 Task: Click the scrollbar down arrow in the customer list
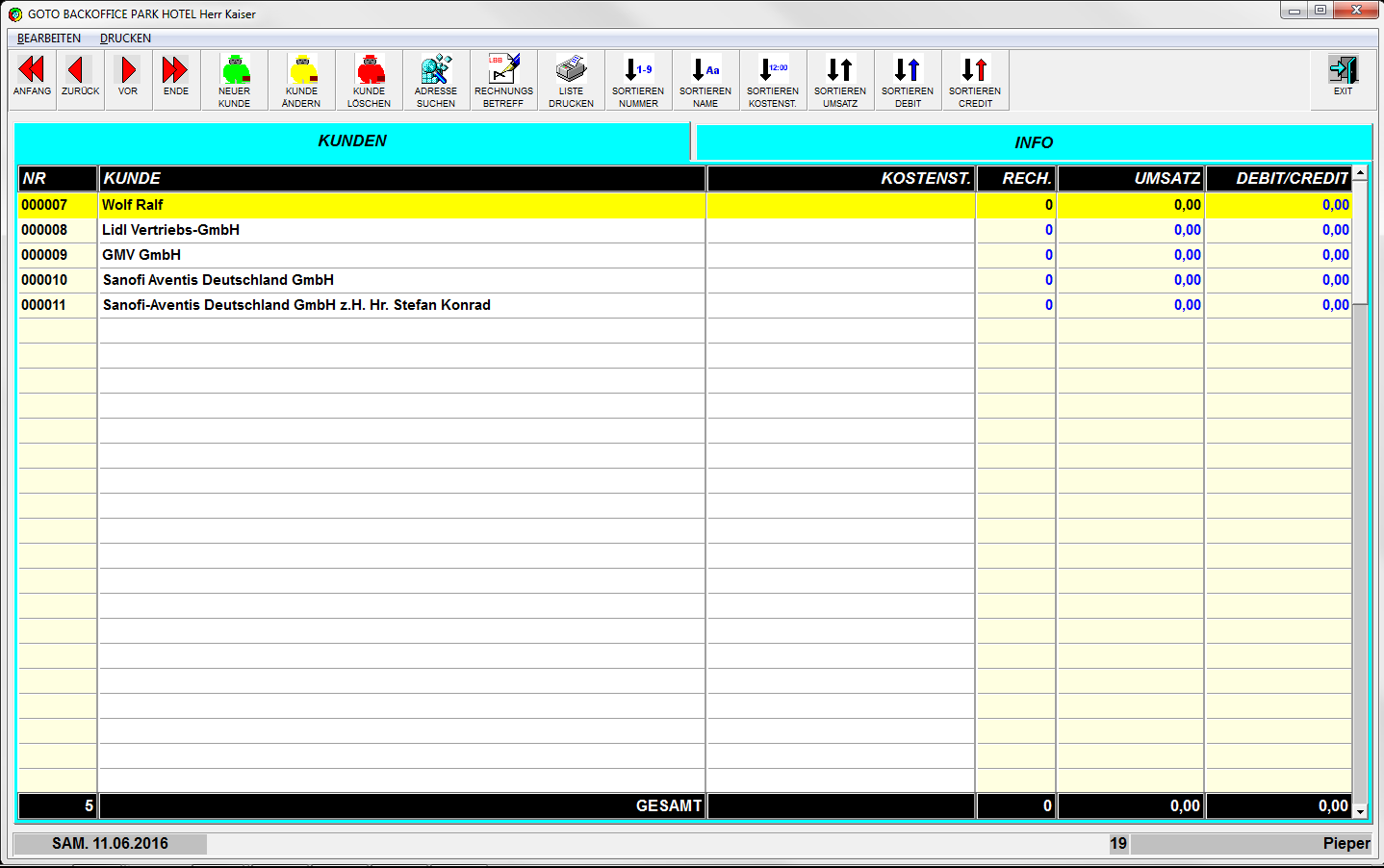coord(1360,811)
